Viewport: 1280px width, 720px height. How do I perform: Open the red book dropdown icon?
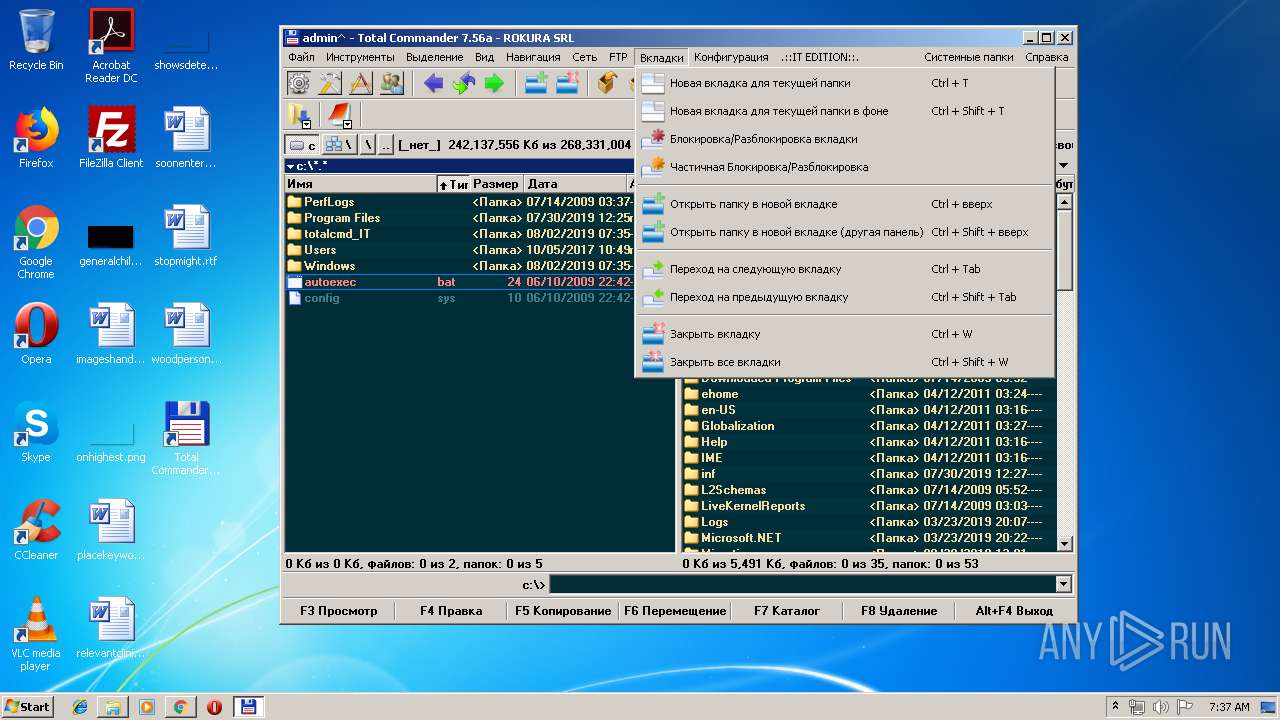click(x=338, y=115)
